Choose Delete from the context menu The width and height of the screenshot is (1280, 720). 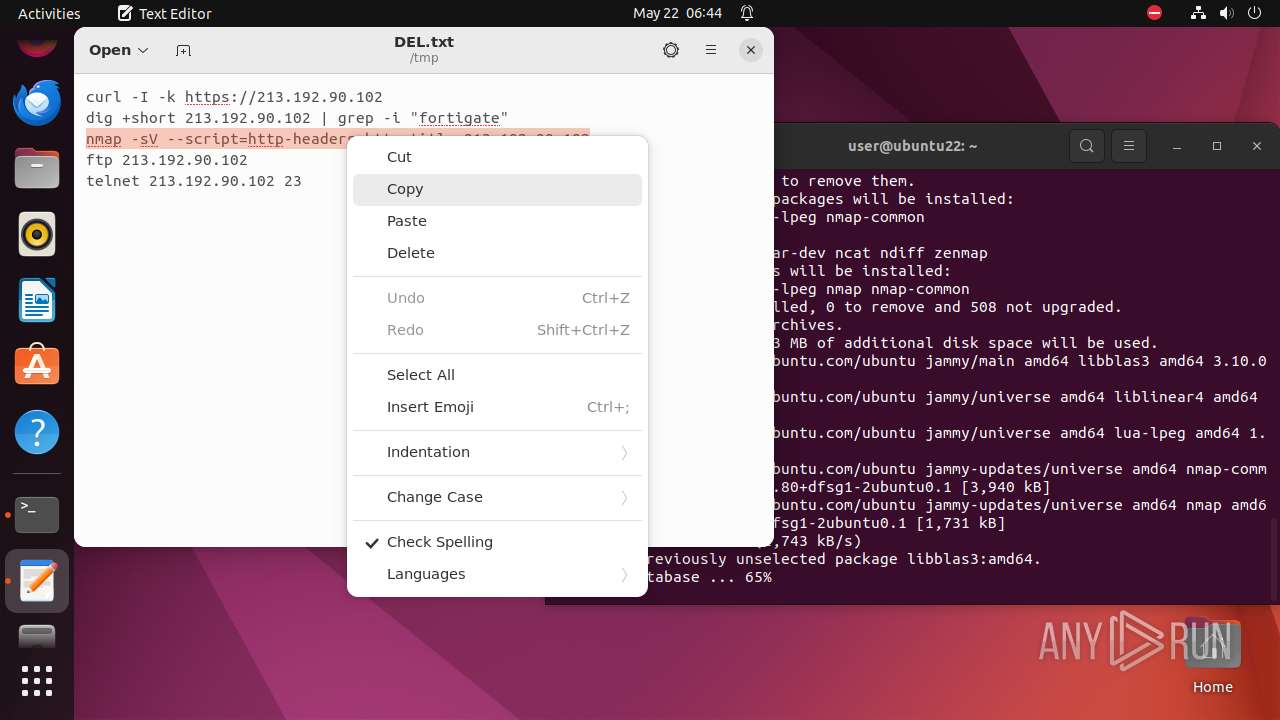(497, 253)
